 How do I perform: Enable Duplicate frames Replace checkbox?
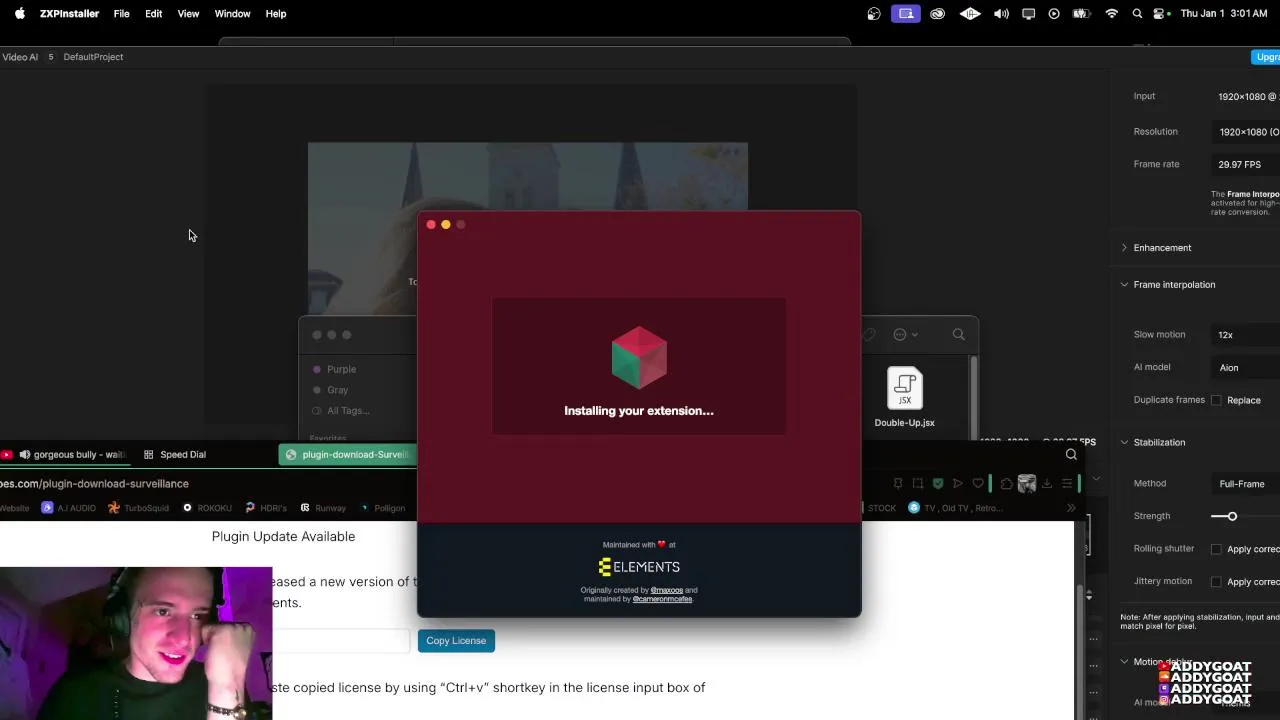tap(1216, 400)
